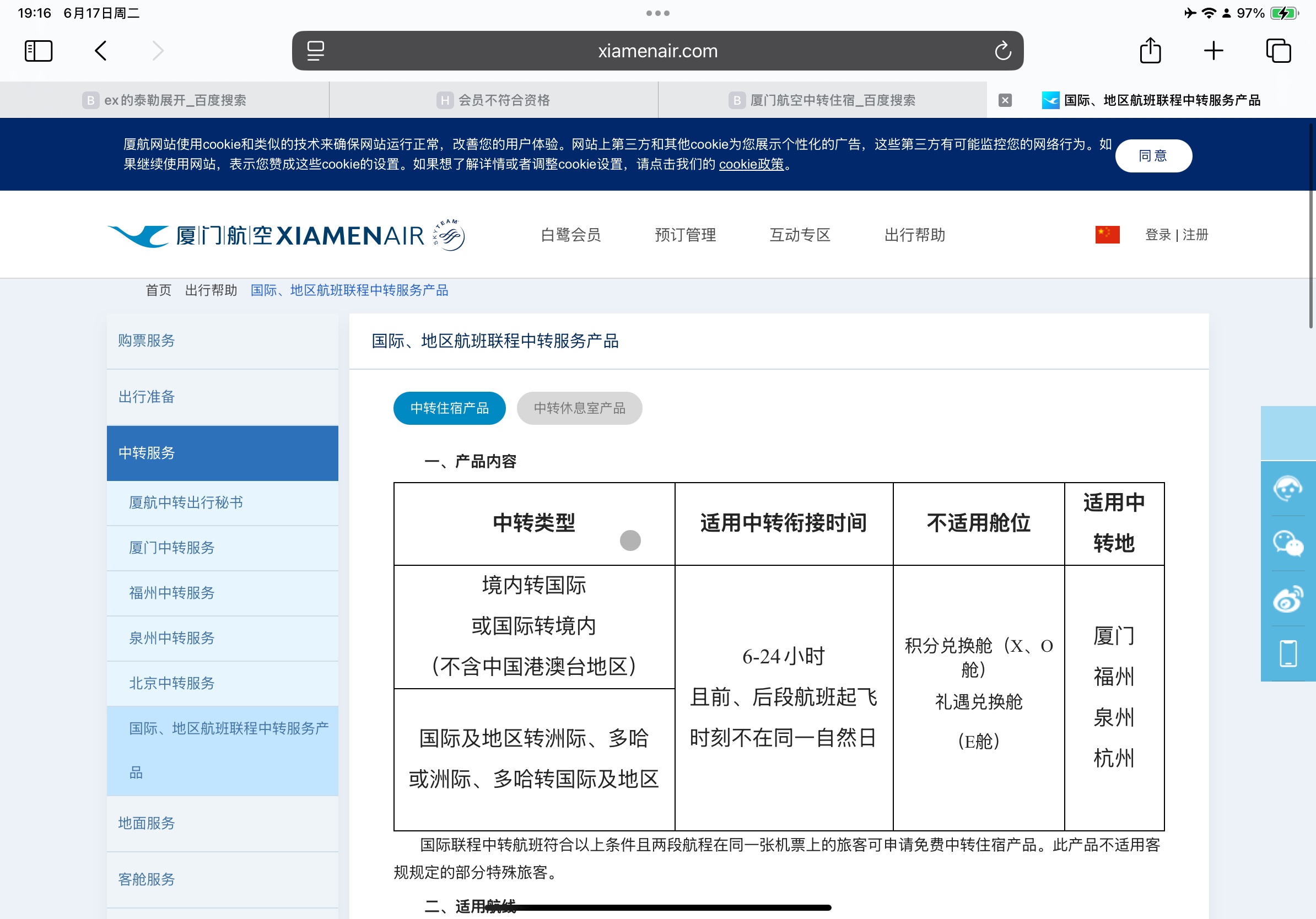Switch to 厦门航空中转住宿_百度搜索 tab
The width and height of the screenshot is (1316, 919).
click(822, 100)
